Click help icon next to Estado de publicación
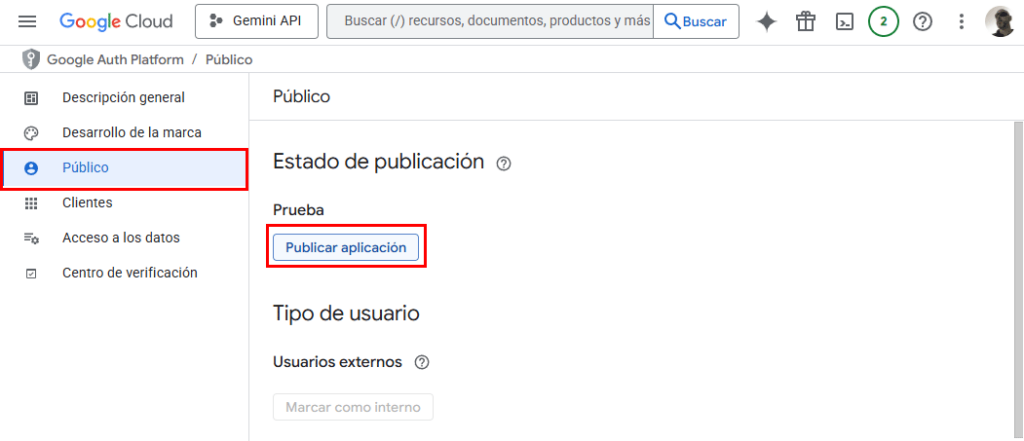This screenshot has height=441, width=1024. (504, 163)
